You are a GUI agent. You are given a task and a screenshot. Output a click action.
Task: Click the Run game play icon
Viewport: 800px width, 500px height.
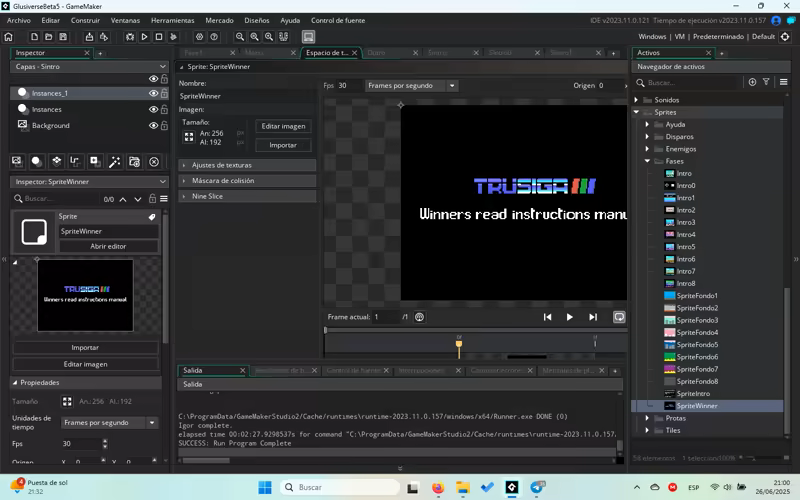(145, 37)
